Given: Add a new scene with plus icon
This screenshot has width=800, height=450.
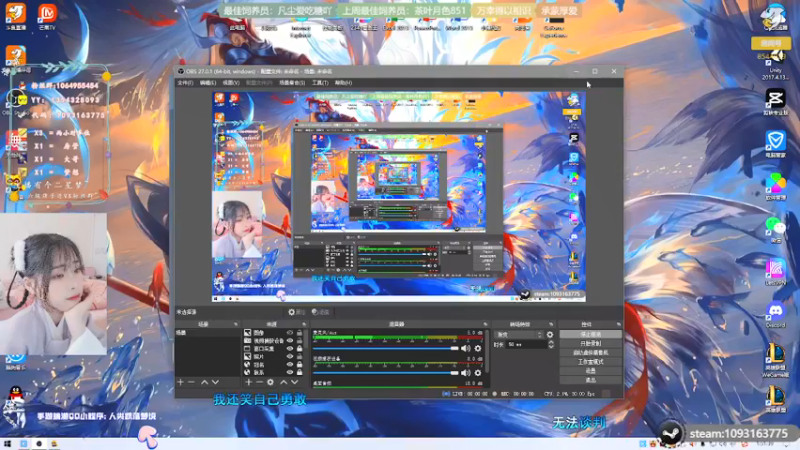Looking at the screenshot, I should coord(180,382).
